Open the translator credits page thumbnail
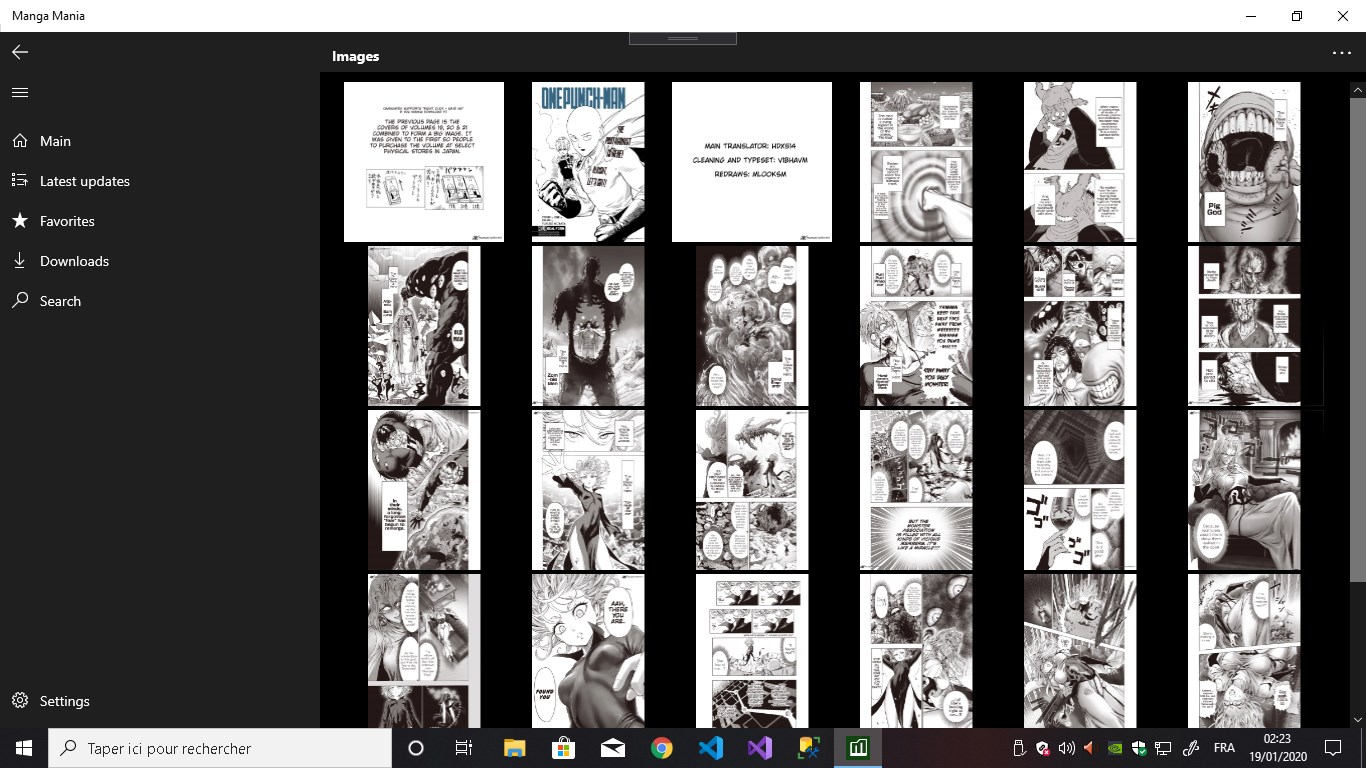 click(752, 162)
